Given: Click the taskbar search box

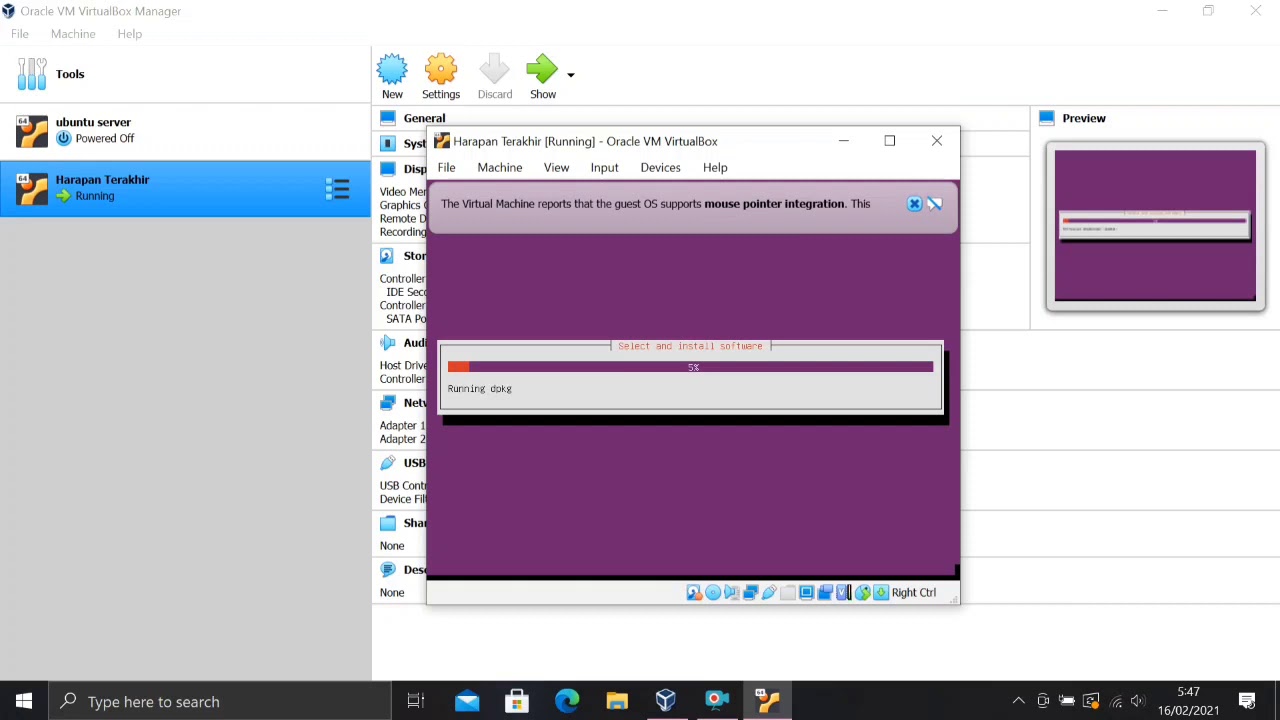Looking at the screenshot, I should [x=220, y=701].
